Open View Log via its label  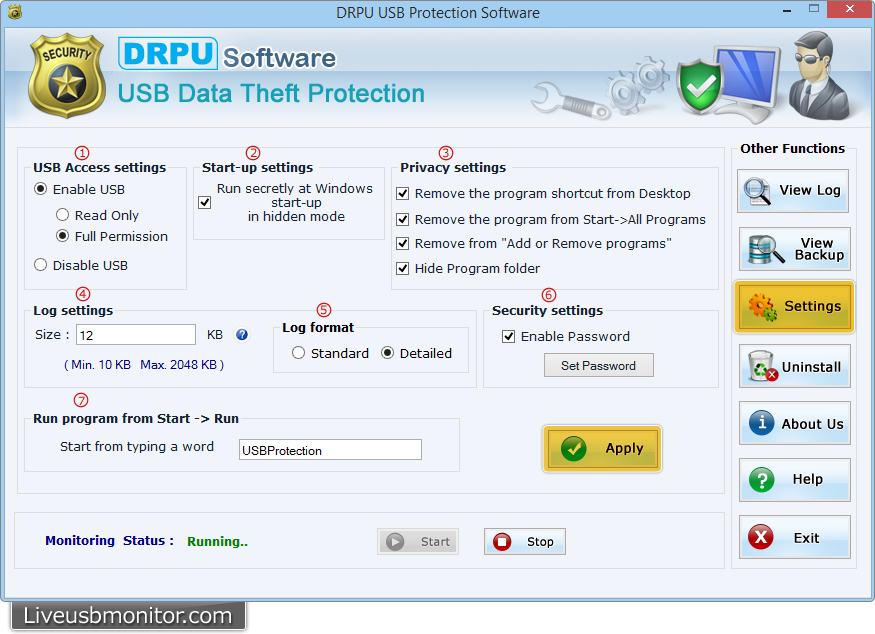point(810,190)
